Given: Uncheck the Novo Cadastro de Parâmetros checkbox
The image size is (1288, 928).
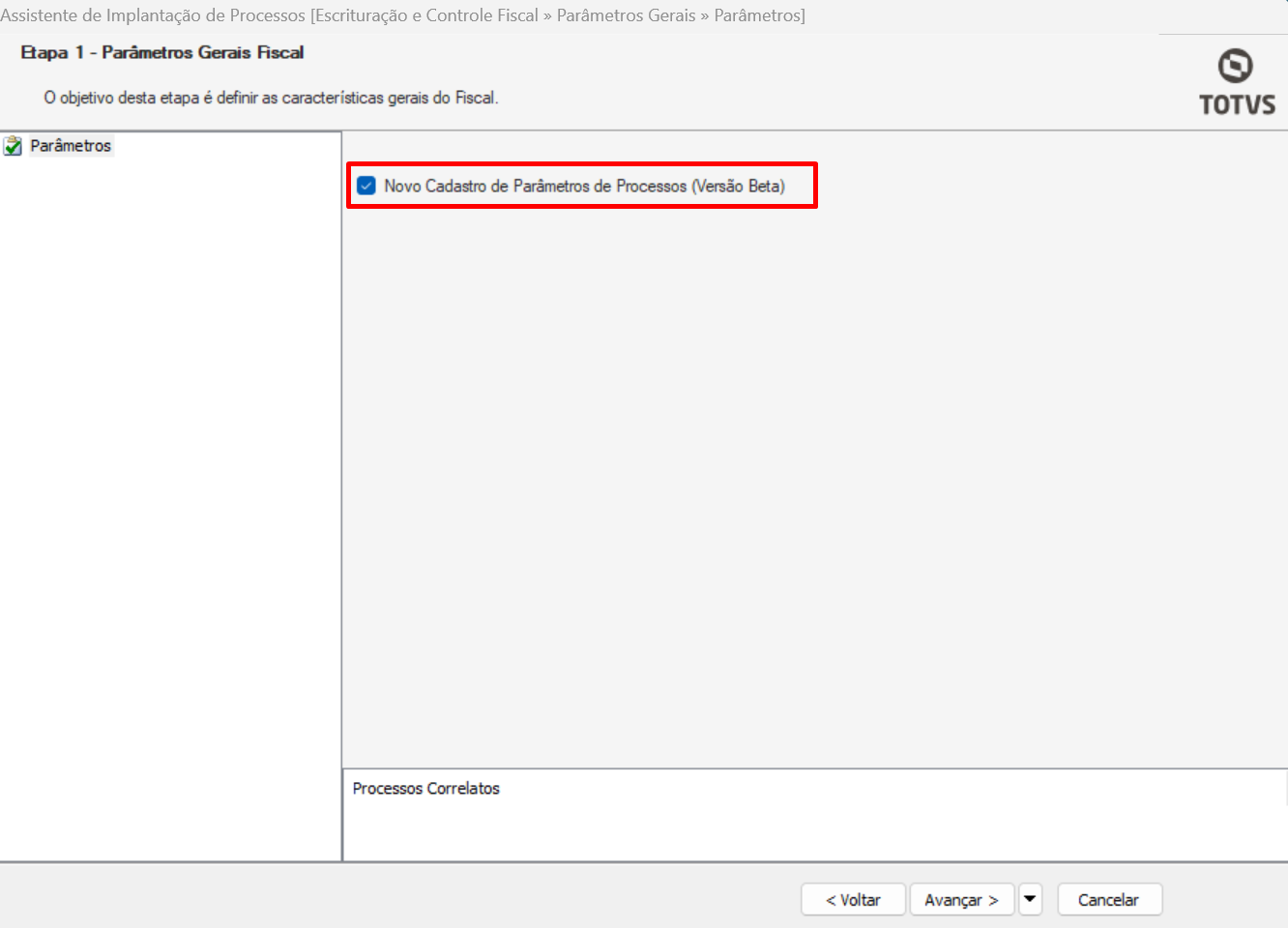Looking at the screenshot, I should pos(366,186).
